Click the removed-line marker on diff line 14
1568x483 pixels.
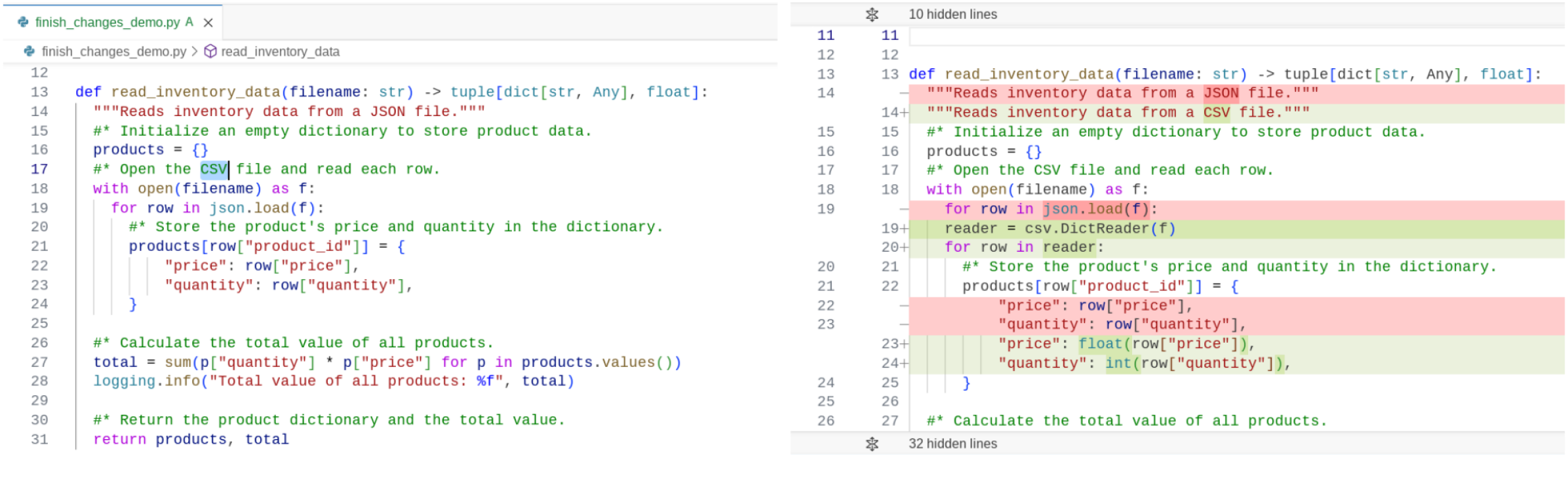[904, 94]
